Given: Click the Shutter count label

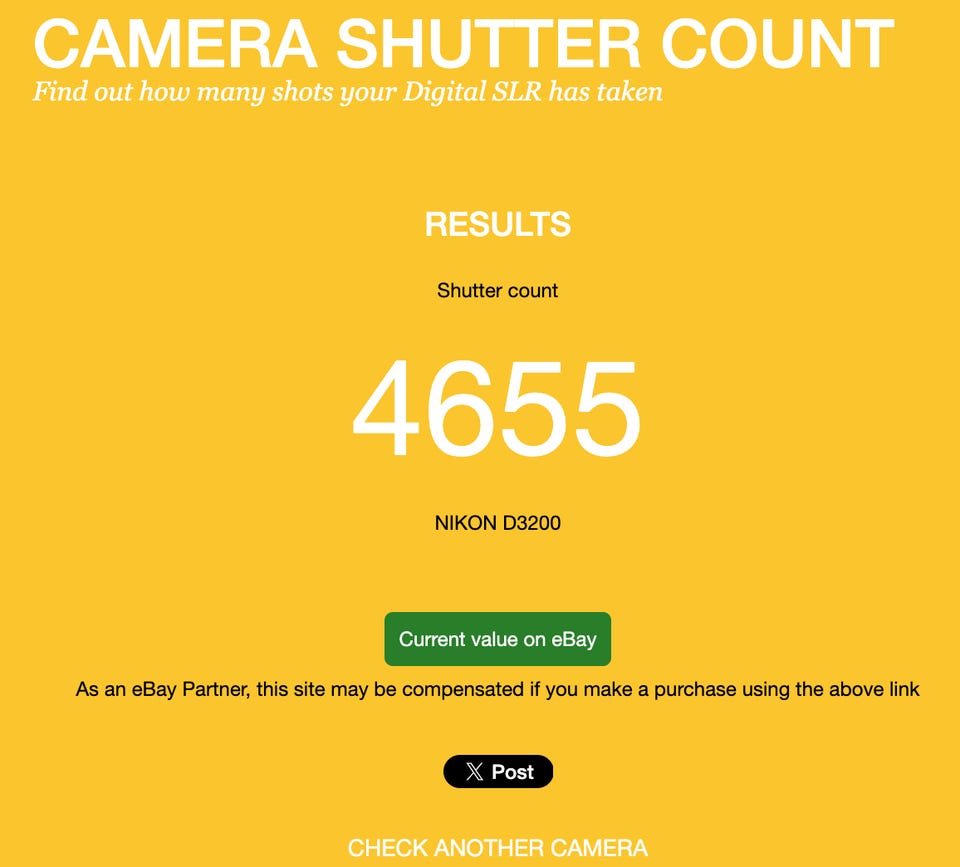Looking at the screenshot, I should (498, 290).
